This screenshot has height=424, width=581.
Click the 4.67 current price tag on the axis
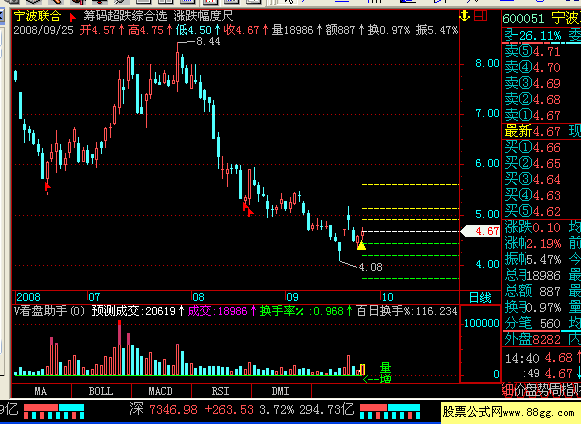[x=481, y=231]
